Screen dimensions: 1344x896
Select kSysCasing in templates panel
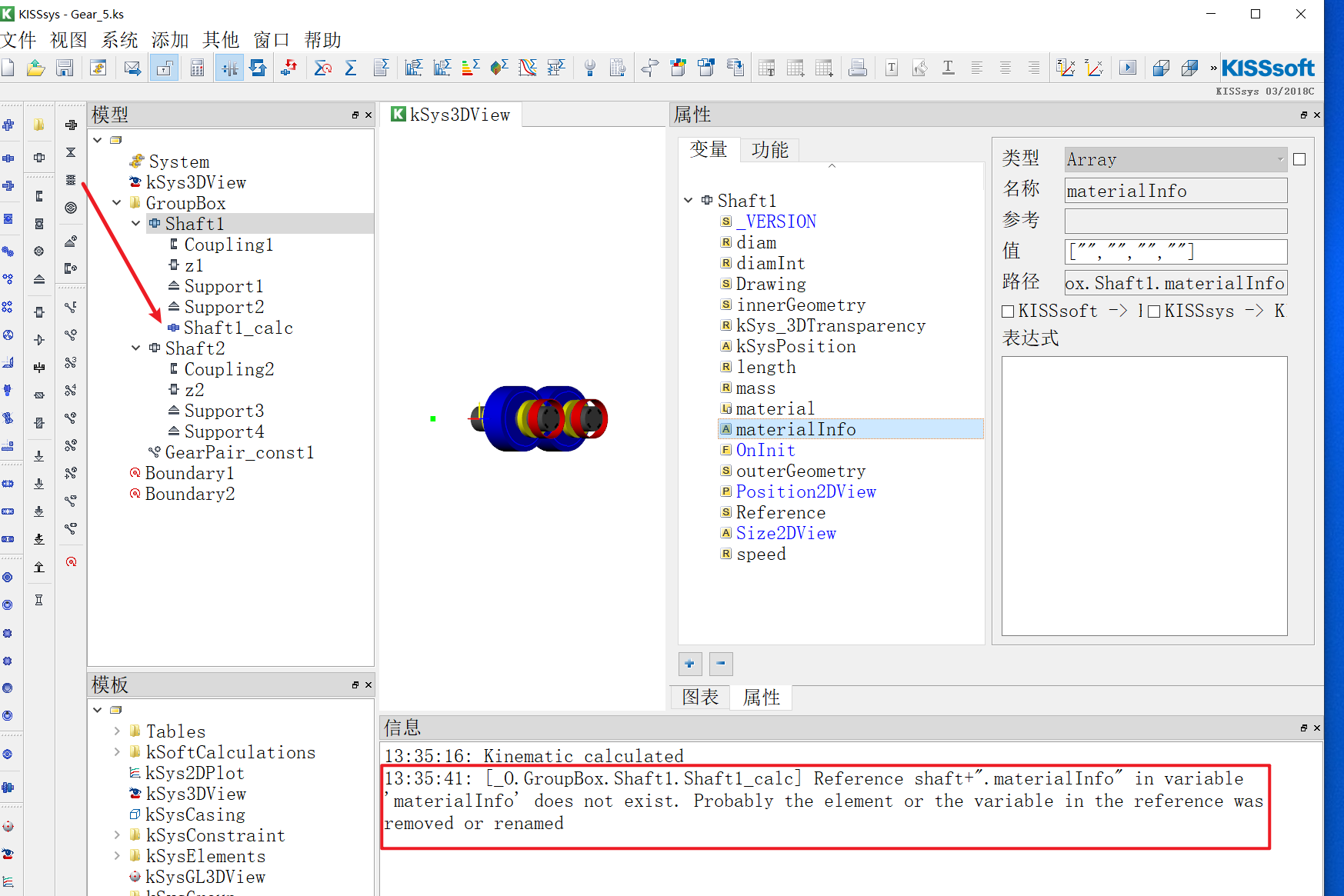[195, 814]
